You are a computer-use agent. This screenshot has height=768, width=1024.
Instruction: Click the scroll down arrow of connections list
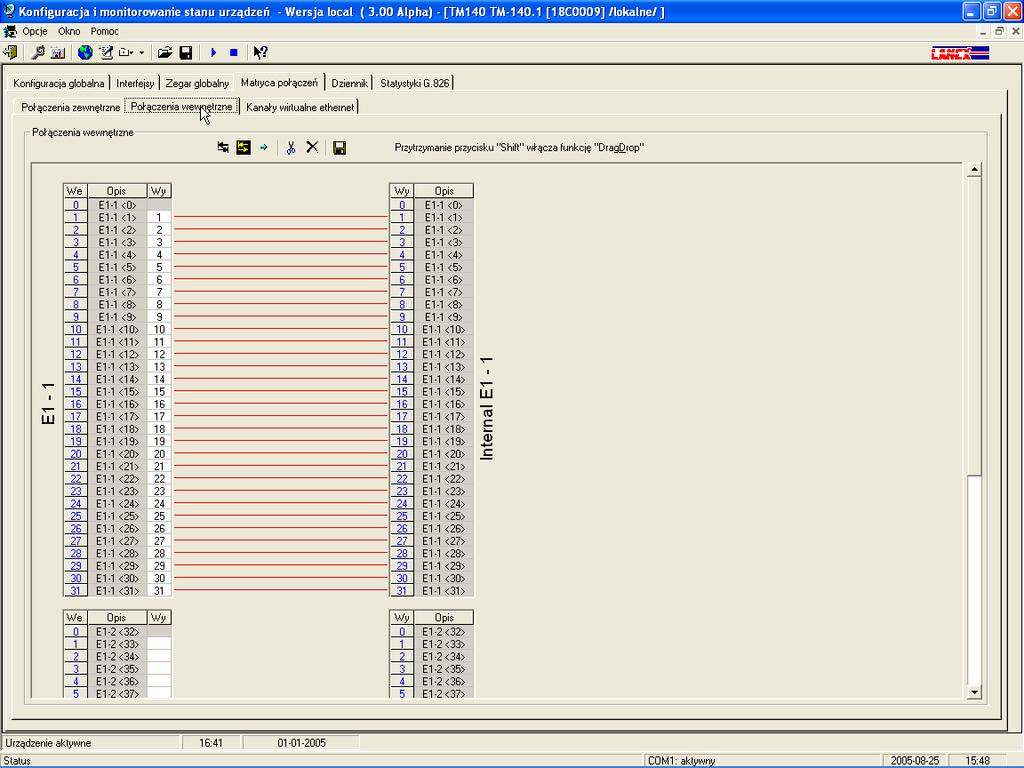pos(974,692)
